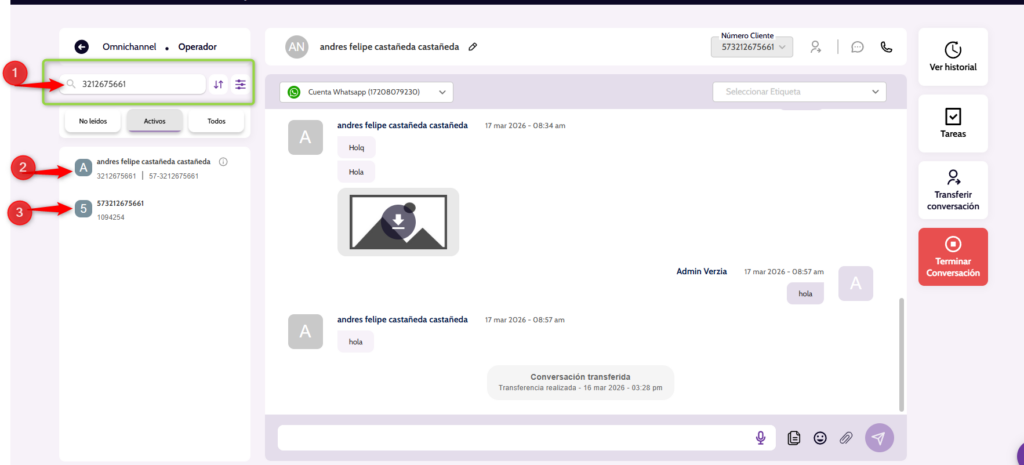Click the microphone voice message icon
1024x465 pixels.
pyautogui.click(x=760, y=438)
